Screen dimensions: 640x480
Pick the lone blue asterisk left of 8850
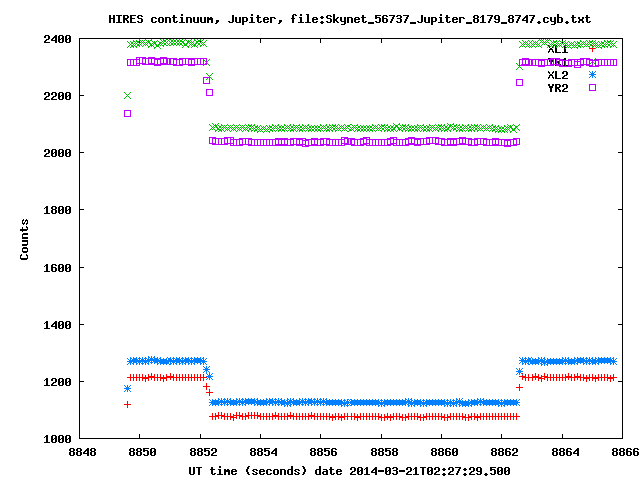click(x=127, y=388)
